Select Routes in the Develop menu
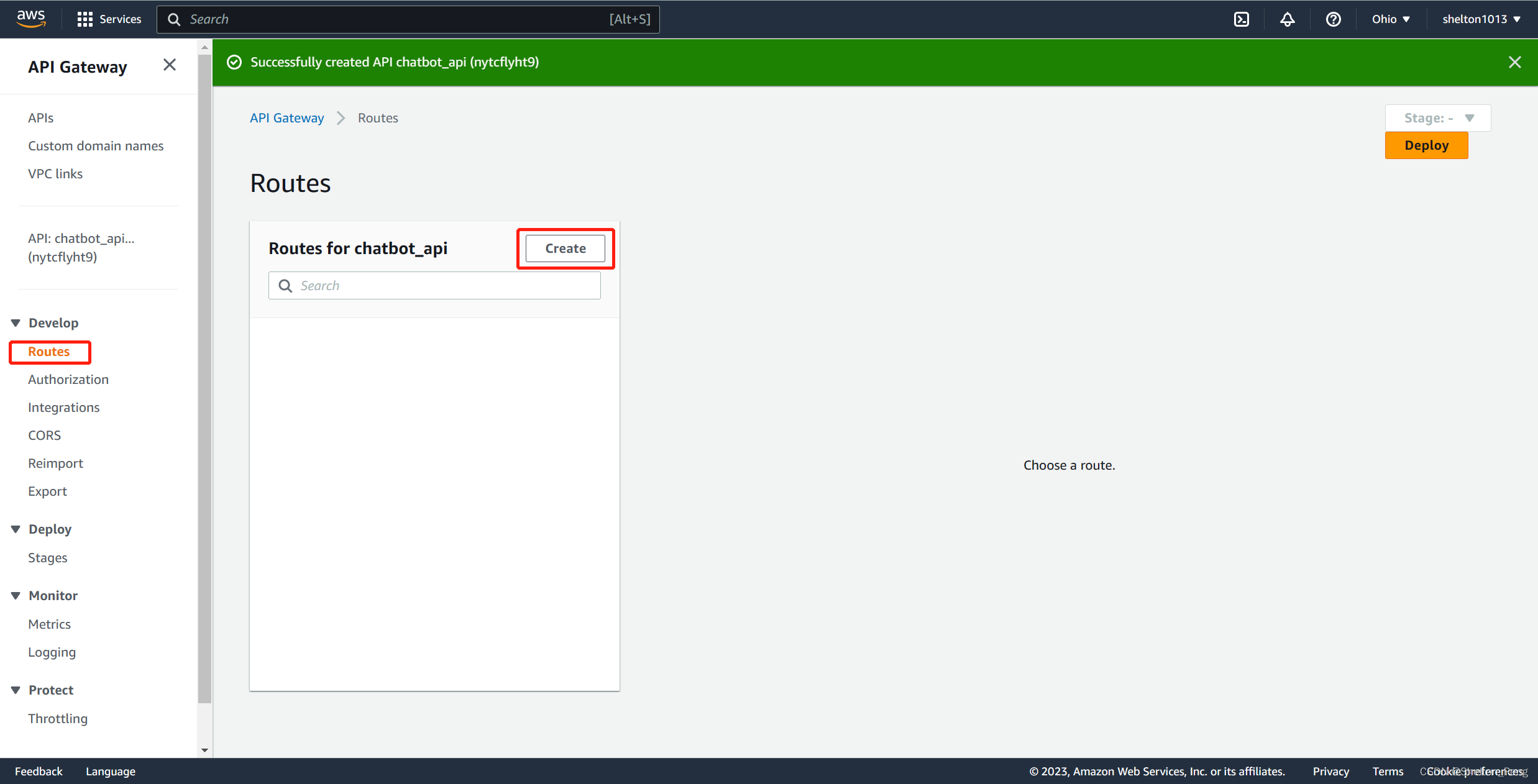Viewport: 1538px width, 784px height. point(49,352)
